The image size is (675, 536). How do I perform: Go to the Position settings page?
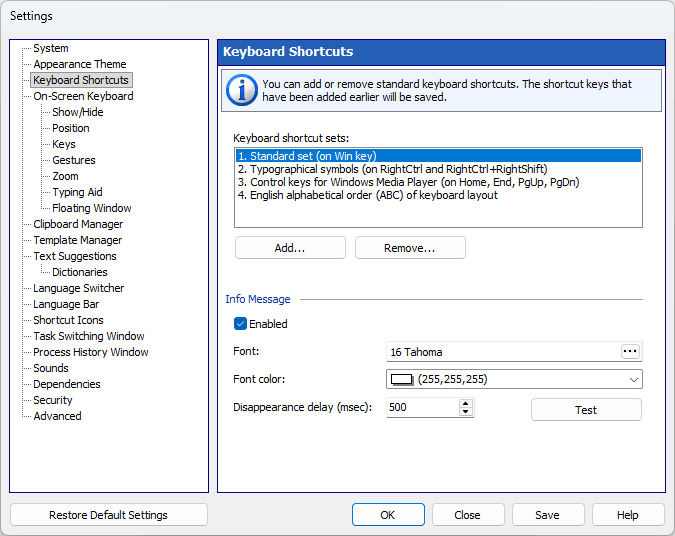[x=71, y=128]
